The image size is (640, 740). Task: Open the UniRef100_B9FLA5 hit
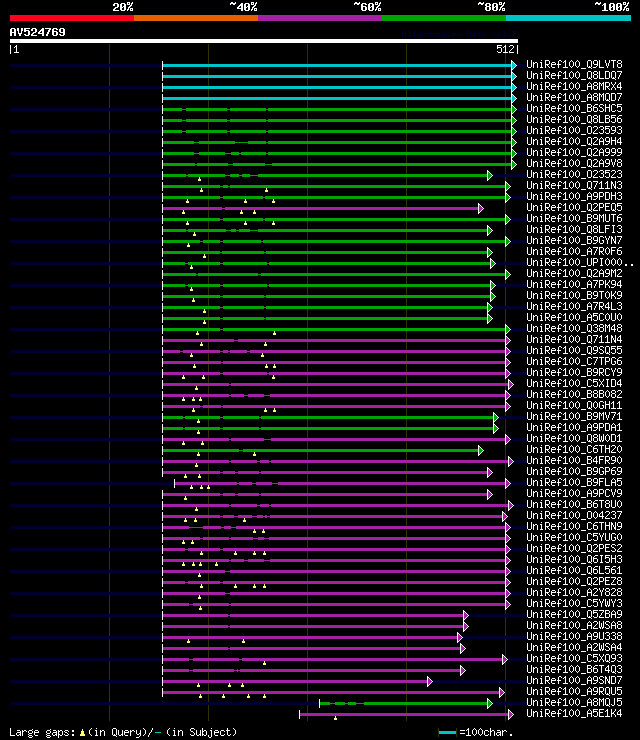pyautogui.click(x=574, y=483)
